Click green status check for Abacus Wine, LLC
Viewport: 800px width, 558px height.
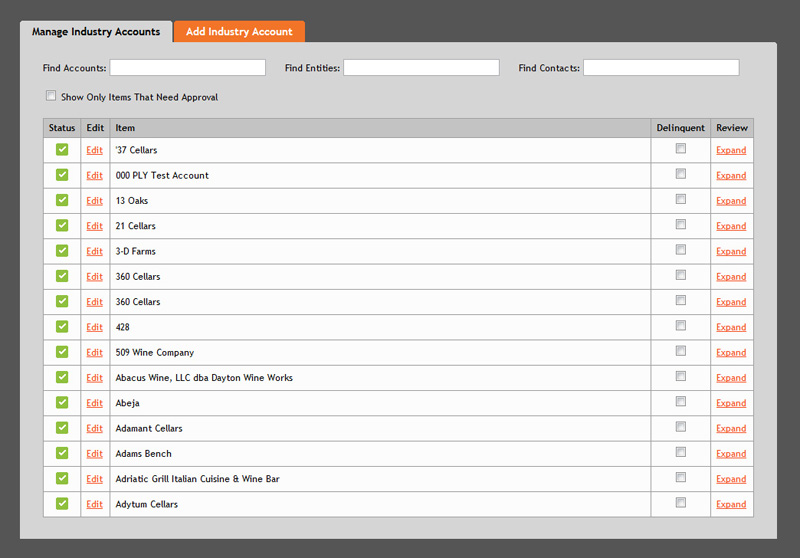click(62, 377)
